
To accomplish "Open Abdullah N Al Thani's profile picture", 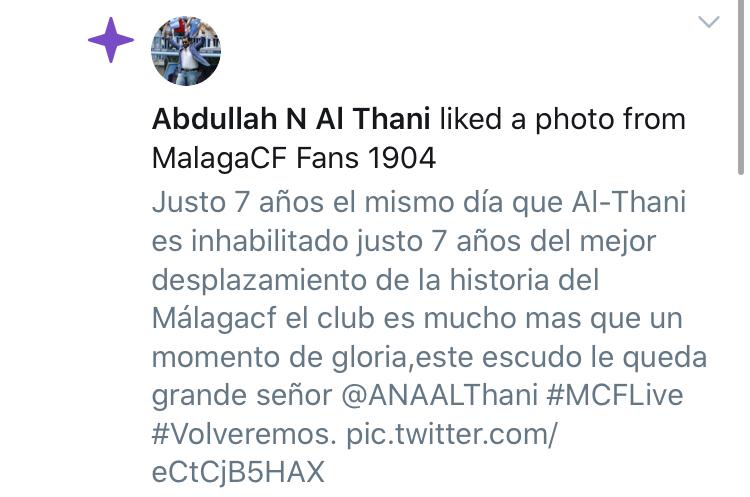I will (x=186, y=51).
